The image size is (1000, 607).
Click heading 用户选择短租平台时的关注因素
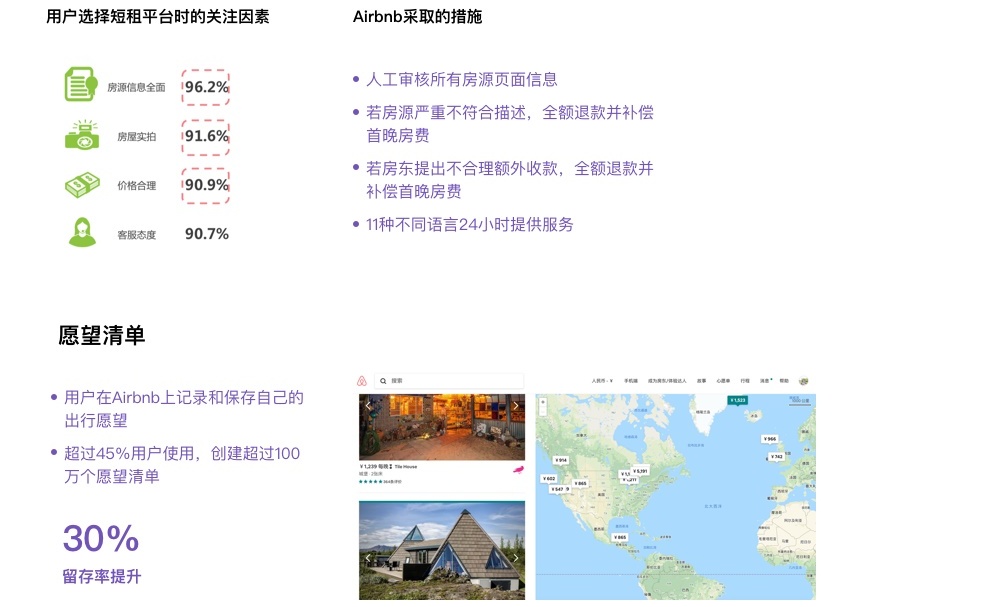click(x=158, y=17)
